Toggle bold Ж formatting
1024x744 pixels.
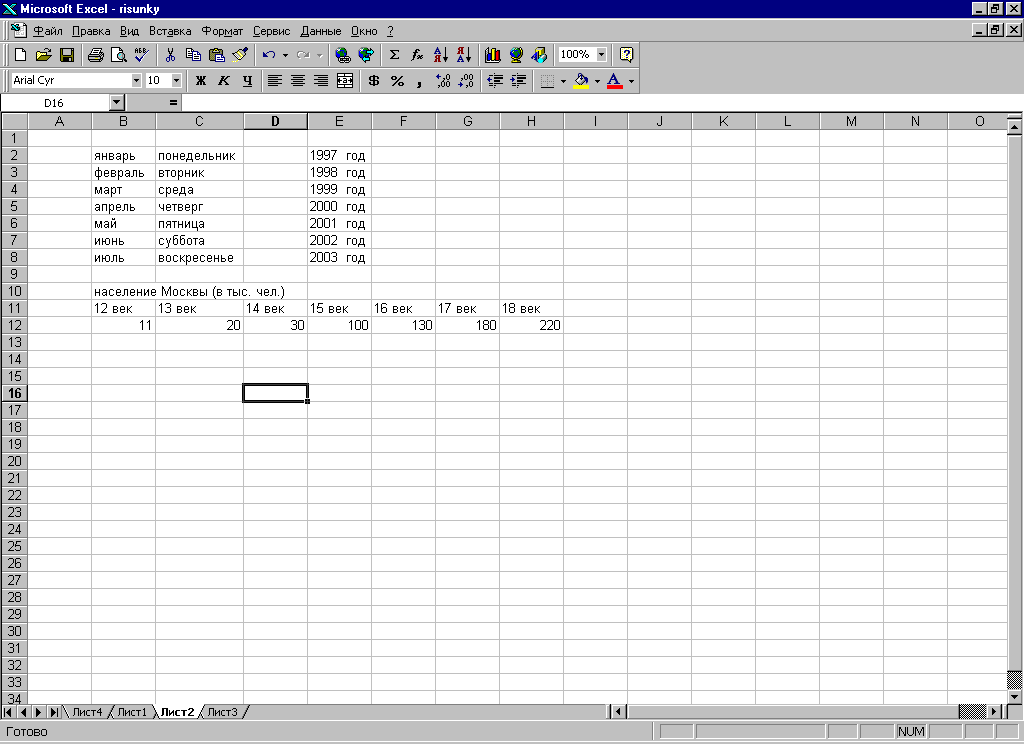coord(201,81)
